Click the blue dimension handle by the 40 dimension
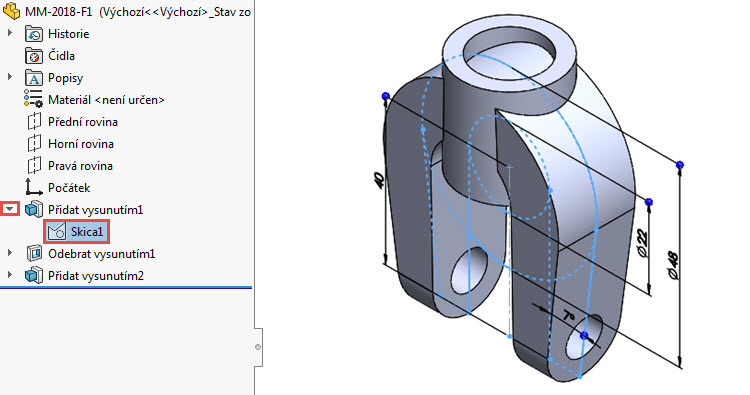 click(386, 96)
